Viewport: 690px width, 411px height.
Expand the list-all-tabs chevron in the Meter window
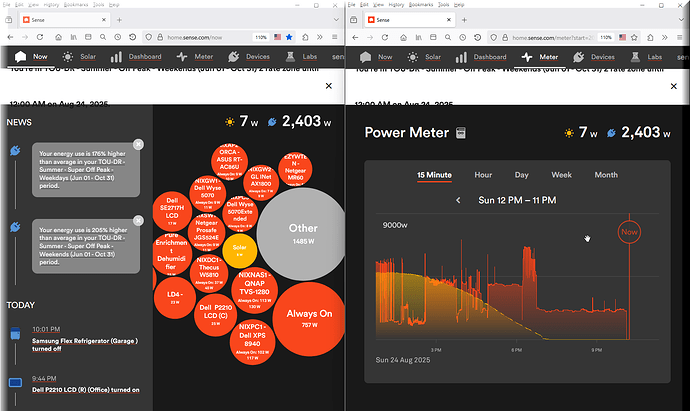coord(681,20)
